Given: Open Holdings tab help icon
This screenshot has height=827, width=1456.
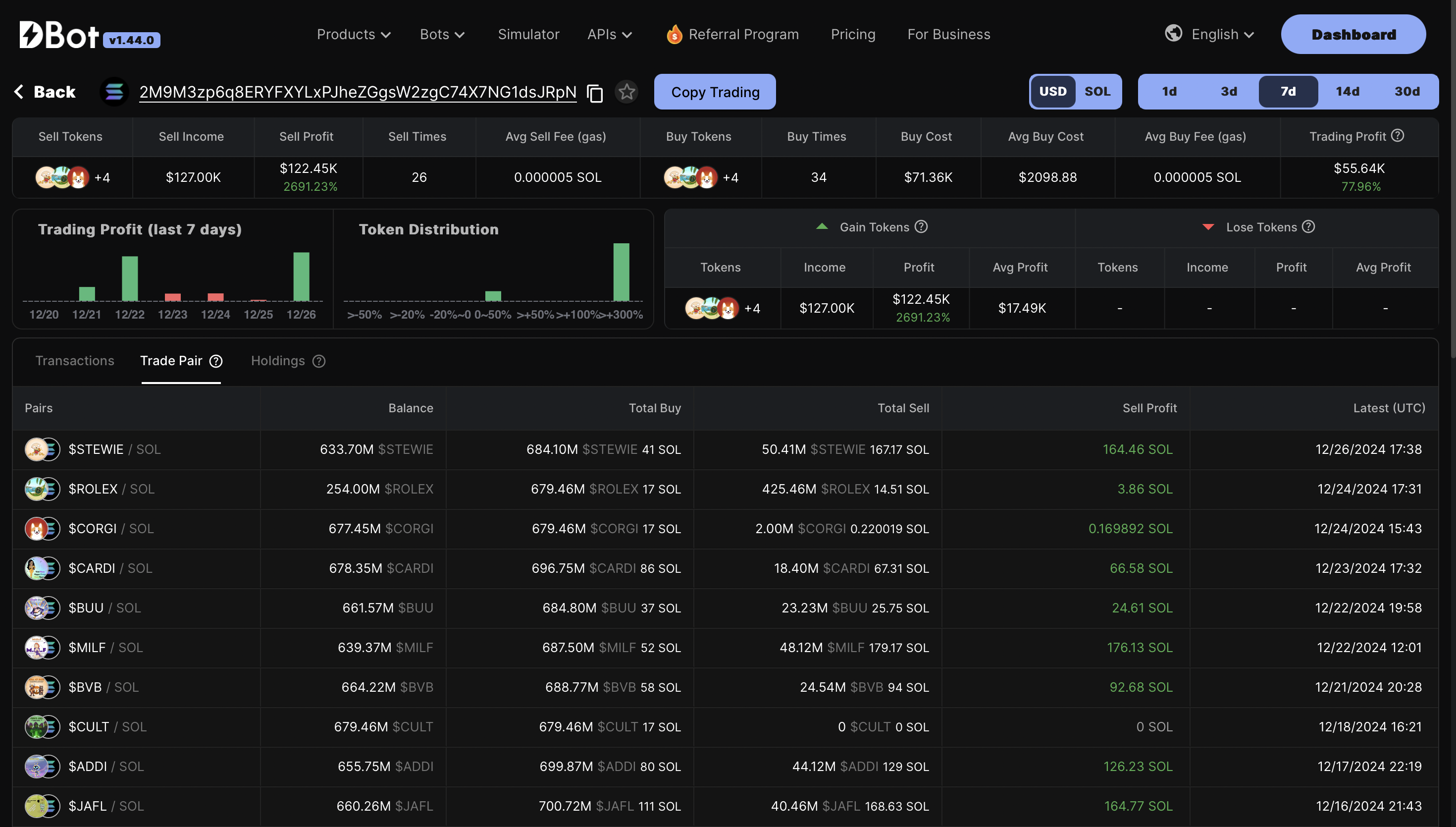Looking at the screenshot, I should tap(319, 361).
